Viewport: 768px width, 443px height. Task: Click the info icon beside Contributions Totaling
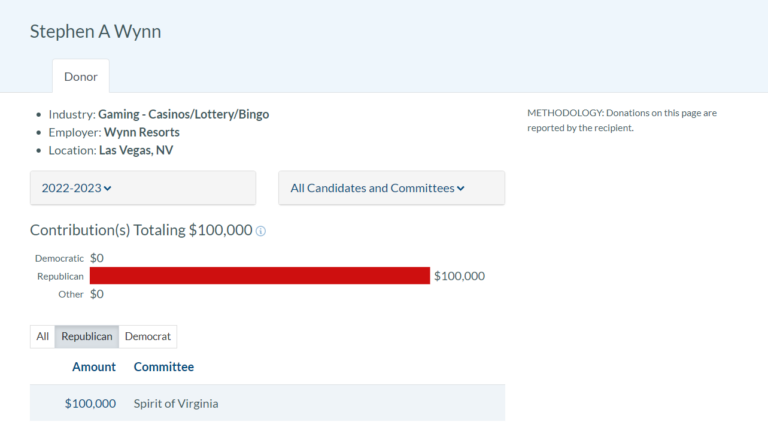[x=261, y=231]
